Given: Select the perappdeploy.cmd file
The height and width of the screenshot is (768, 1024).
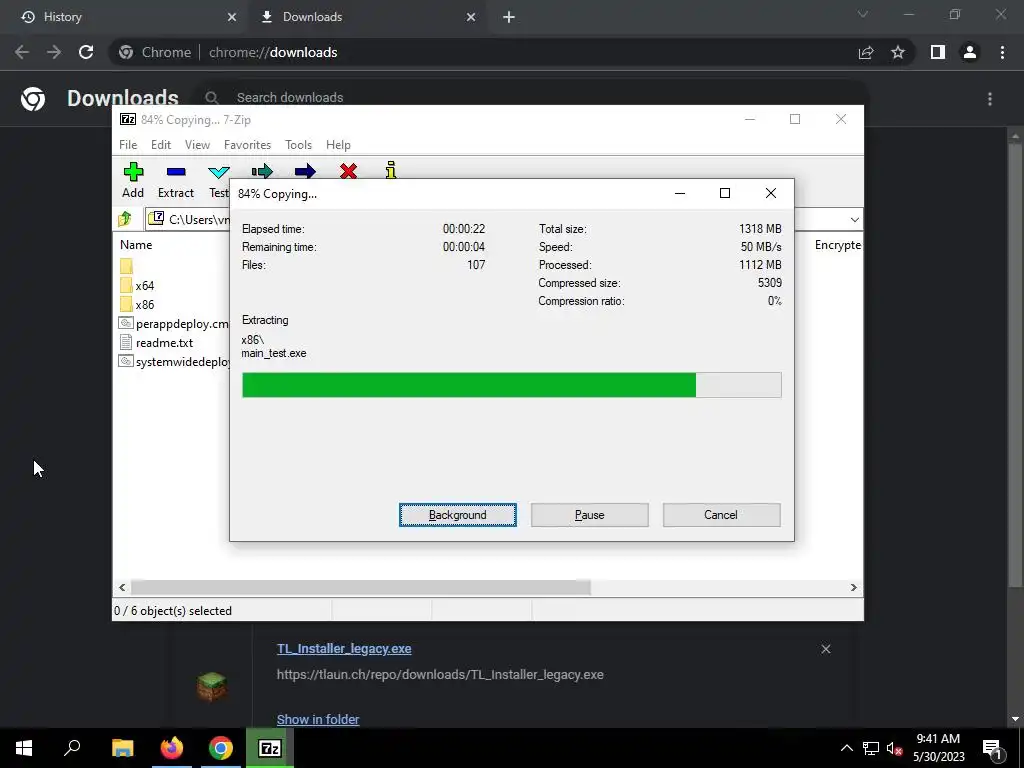Looking at the screenshot, I should 174,323.
